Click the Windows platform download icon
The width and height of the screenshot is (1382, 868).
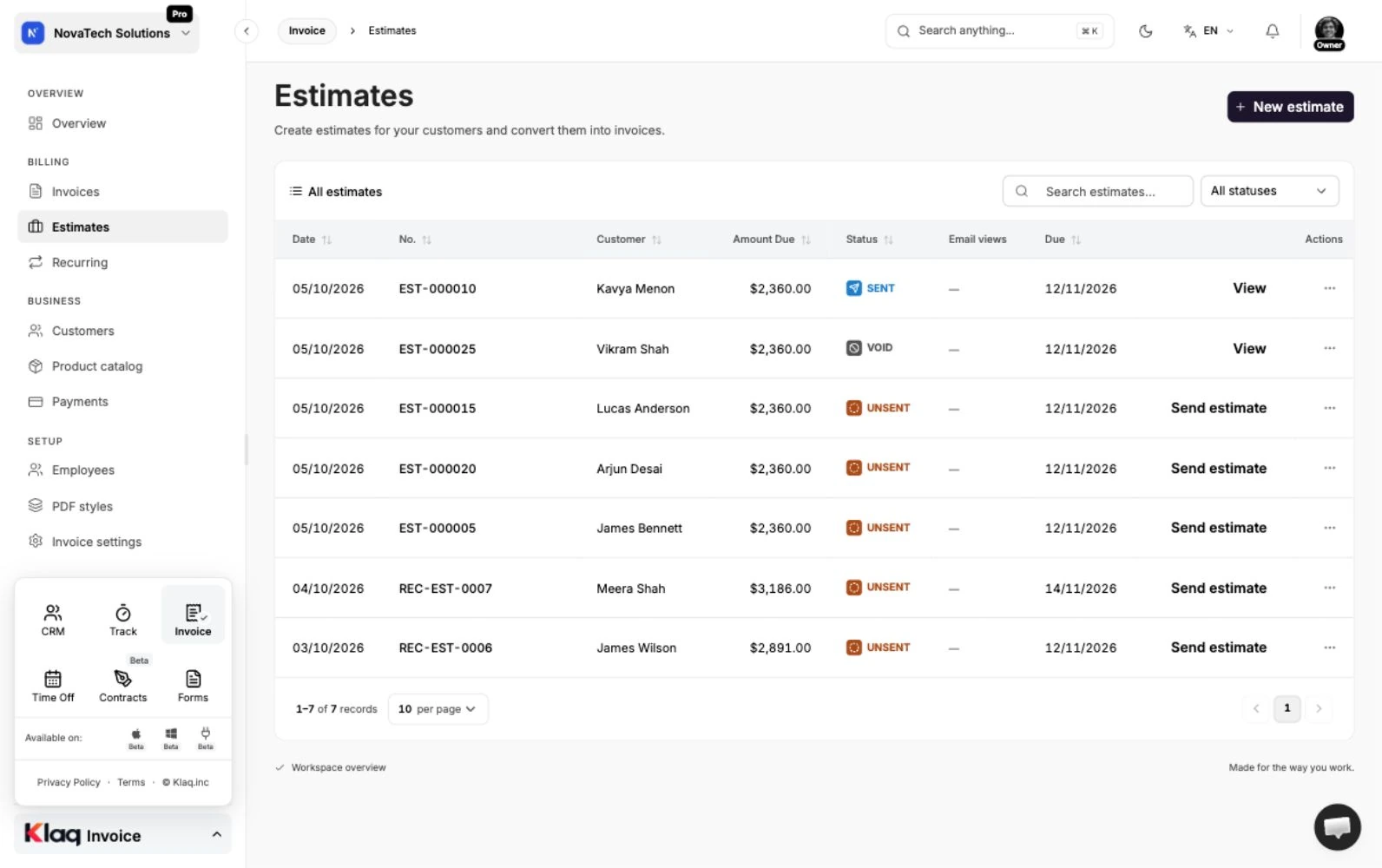(171, 738)
